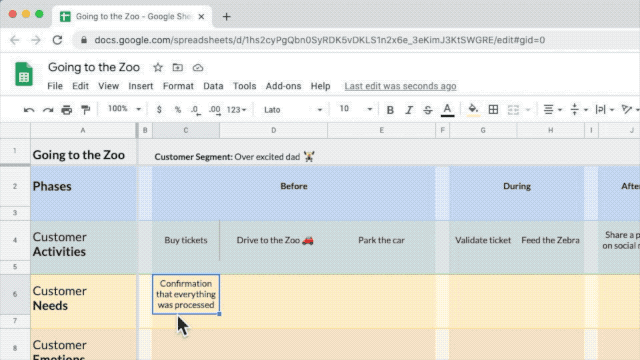Open the text wrapping dropdown

(604, 109)
